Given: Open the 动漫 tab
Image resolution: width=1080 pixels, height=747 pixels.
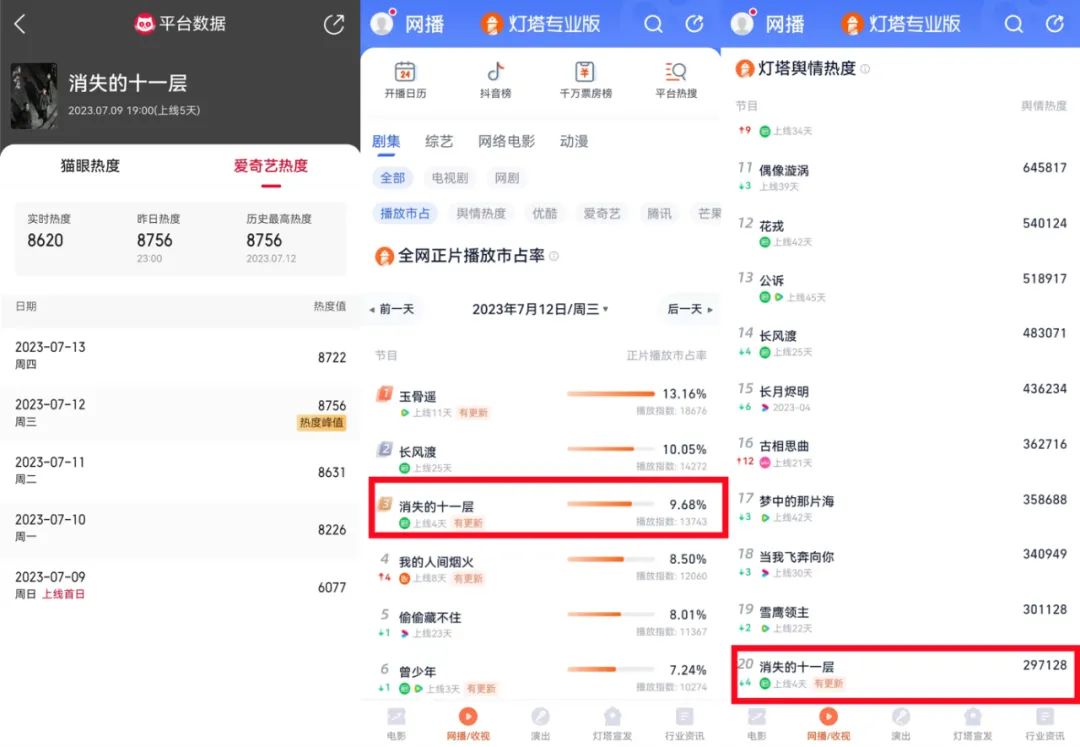Looking at the screenshot, I should tap(574, 142).
